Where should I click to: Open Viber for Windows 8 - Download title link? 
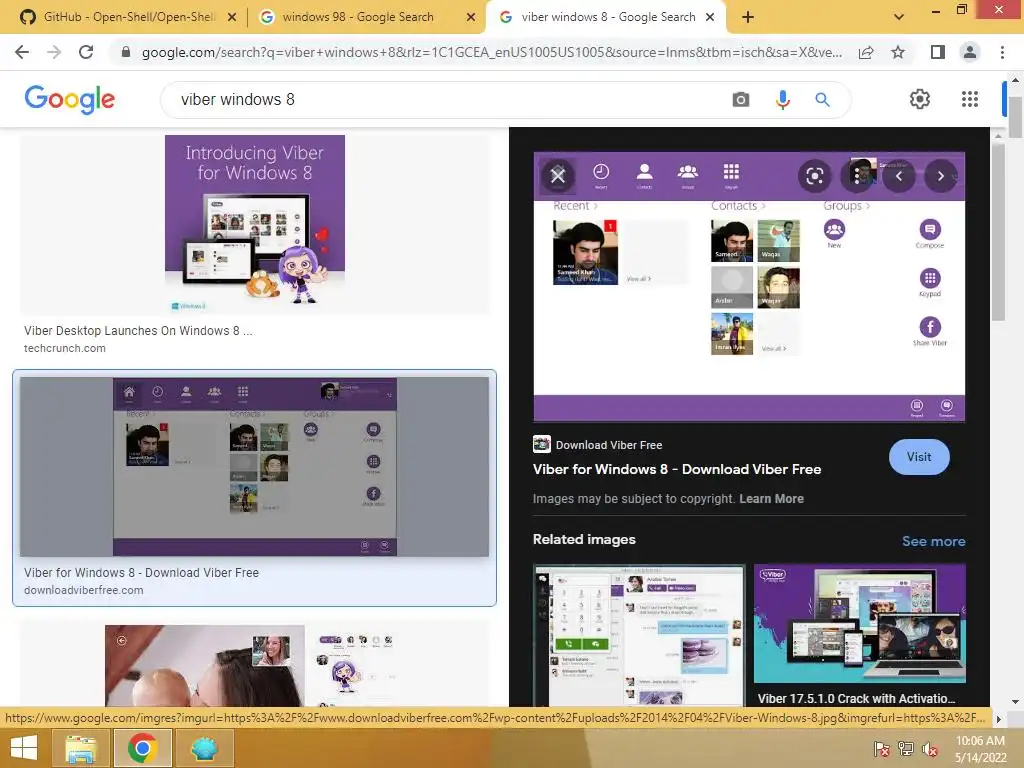(x=677, y=469)
